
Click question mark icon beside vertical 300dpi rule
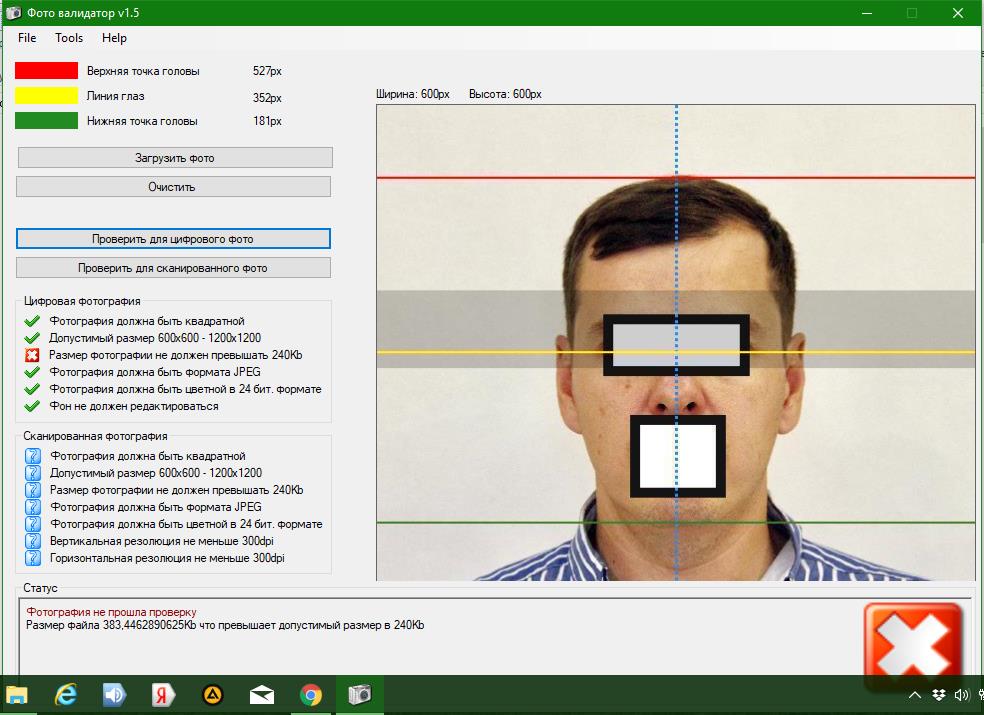tap(33, 541)
